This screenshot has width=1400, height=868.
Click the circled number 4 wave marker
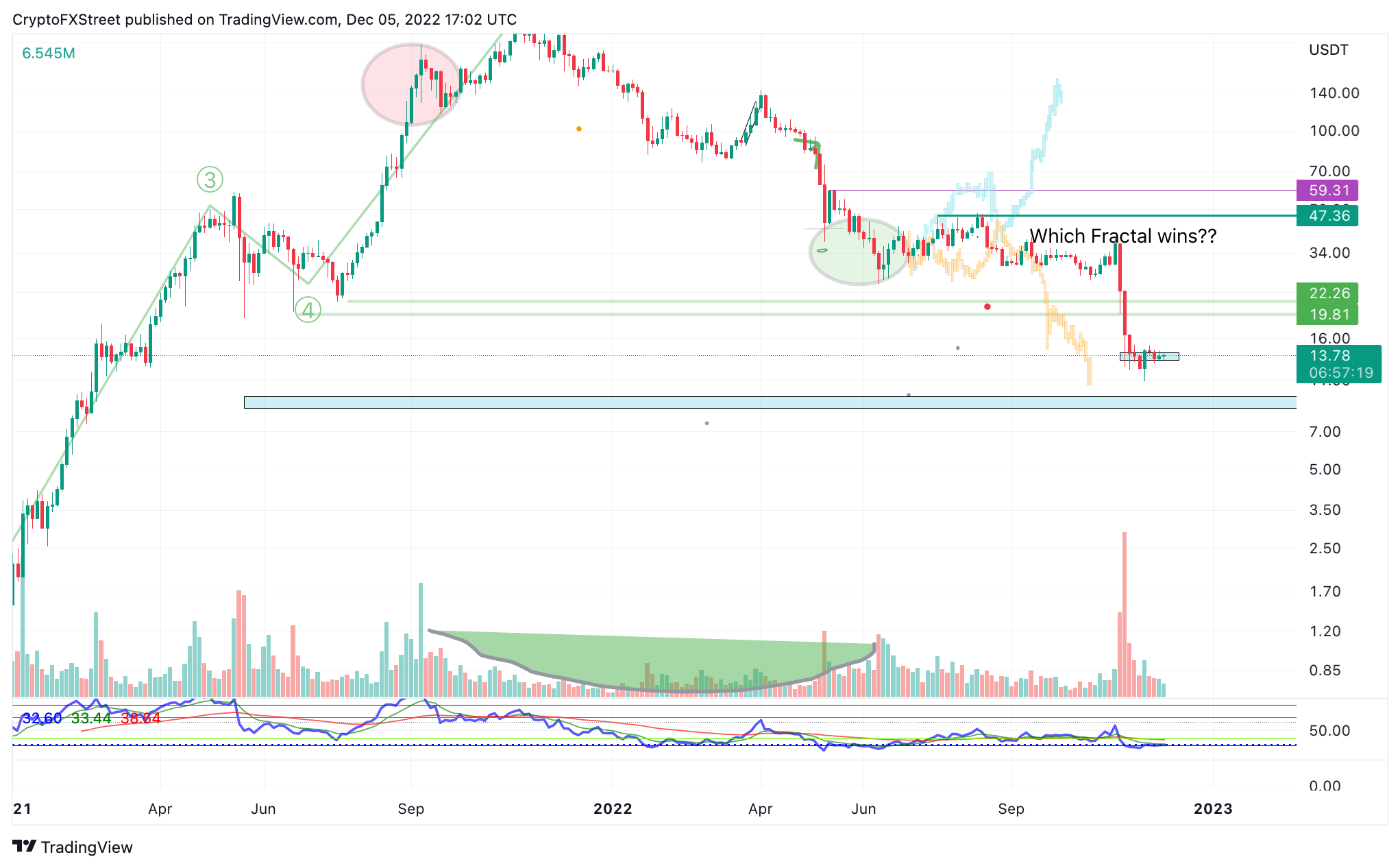tap(308, 311)
